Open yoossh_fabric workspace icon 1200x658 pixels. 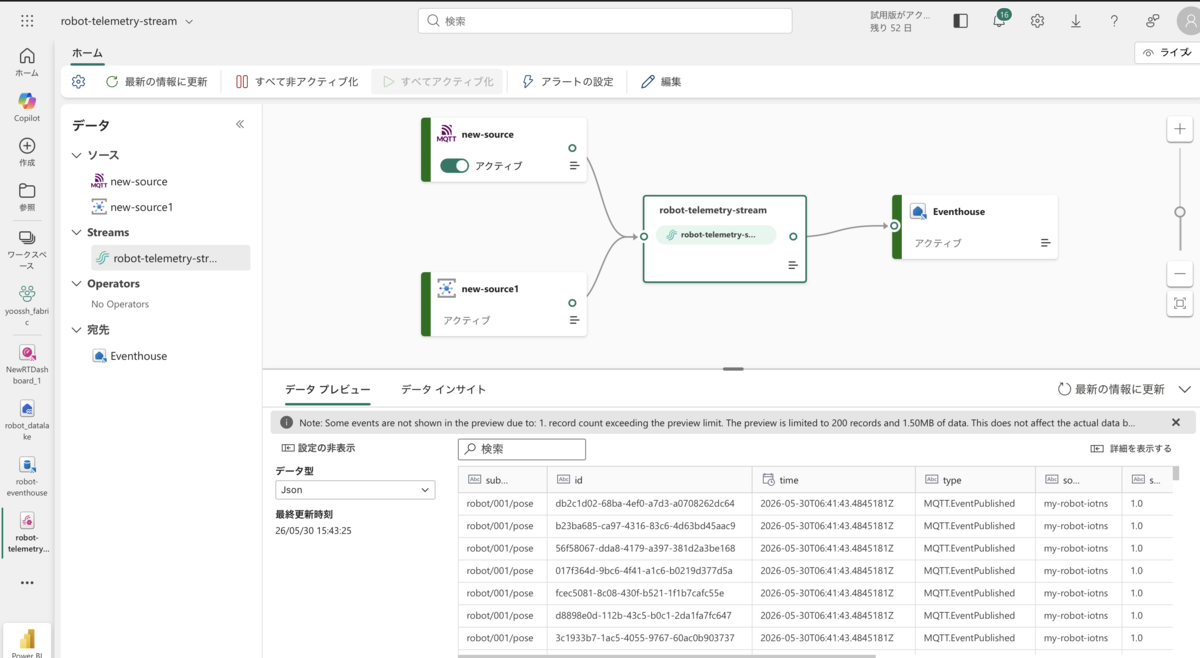pos(27,304)
